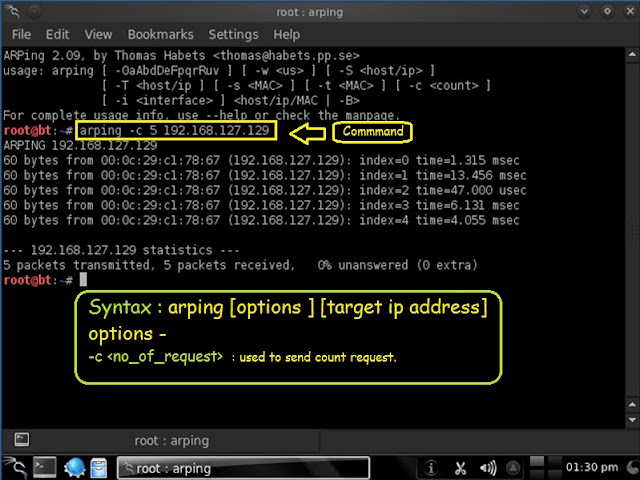Open the Settings menu

point(233,34)
